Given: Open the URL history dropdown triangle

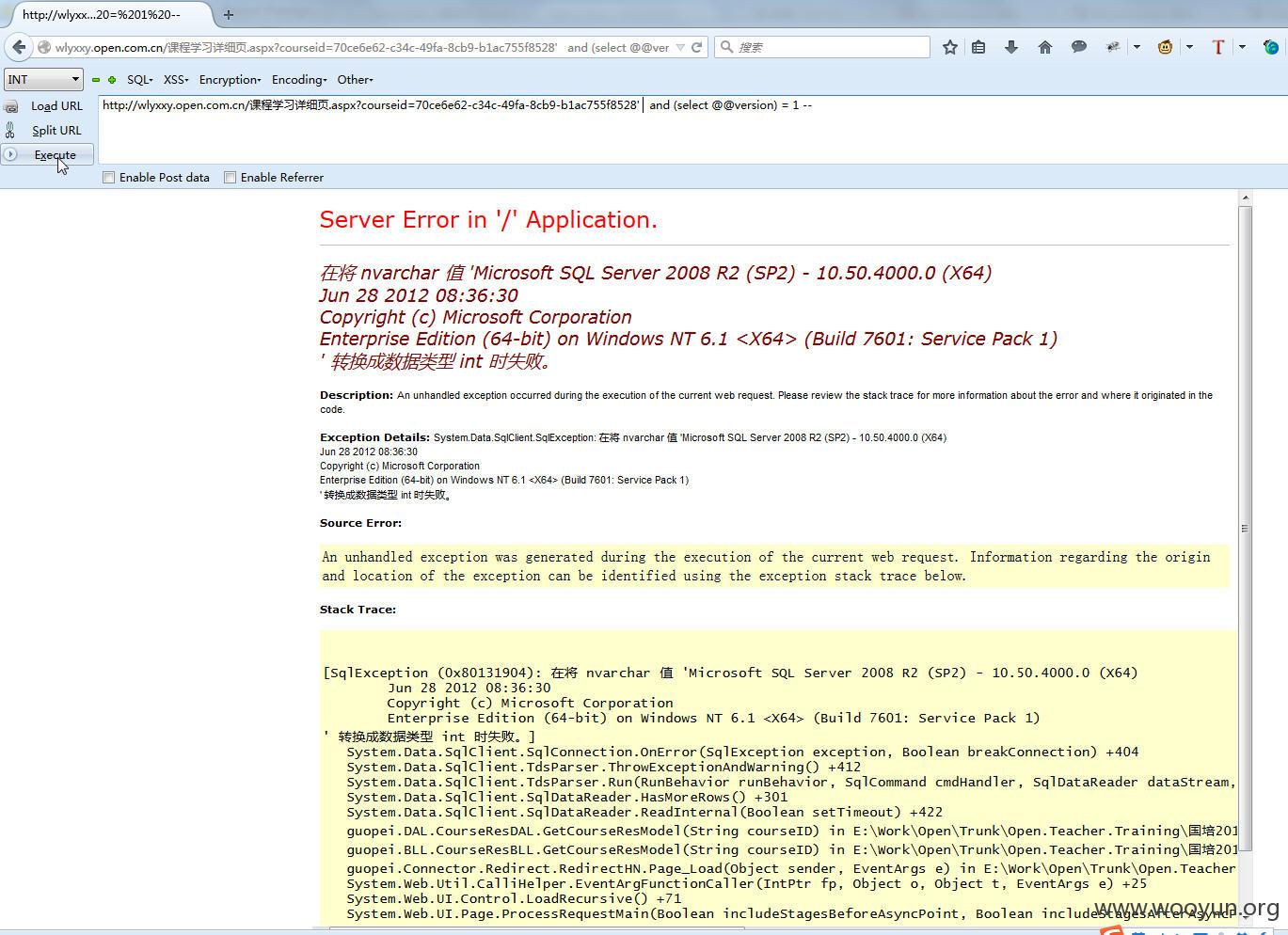Looking at the screenshot, I should [x=680, y=47].
